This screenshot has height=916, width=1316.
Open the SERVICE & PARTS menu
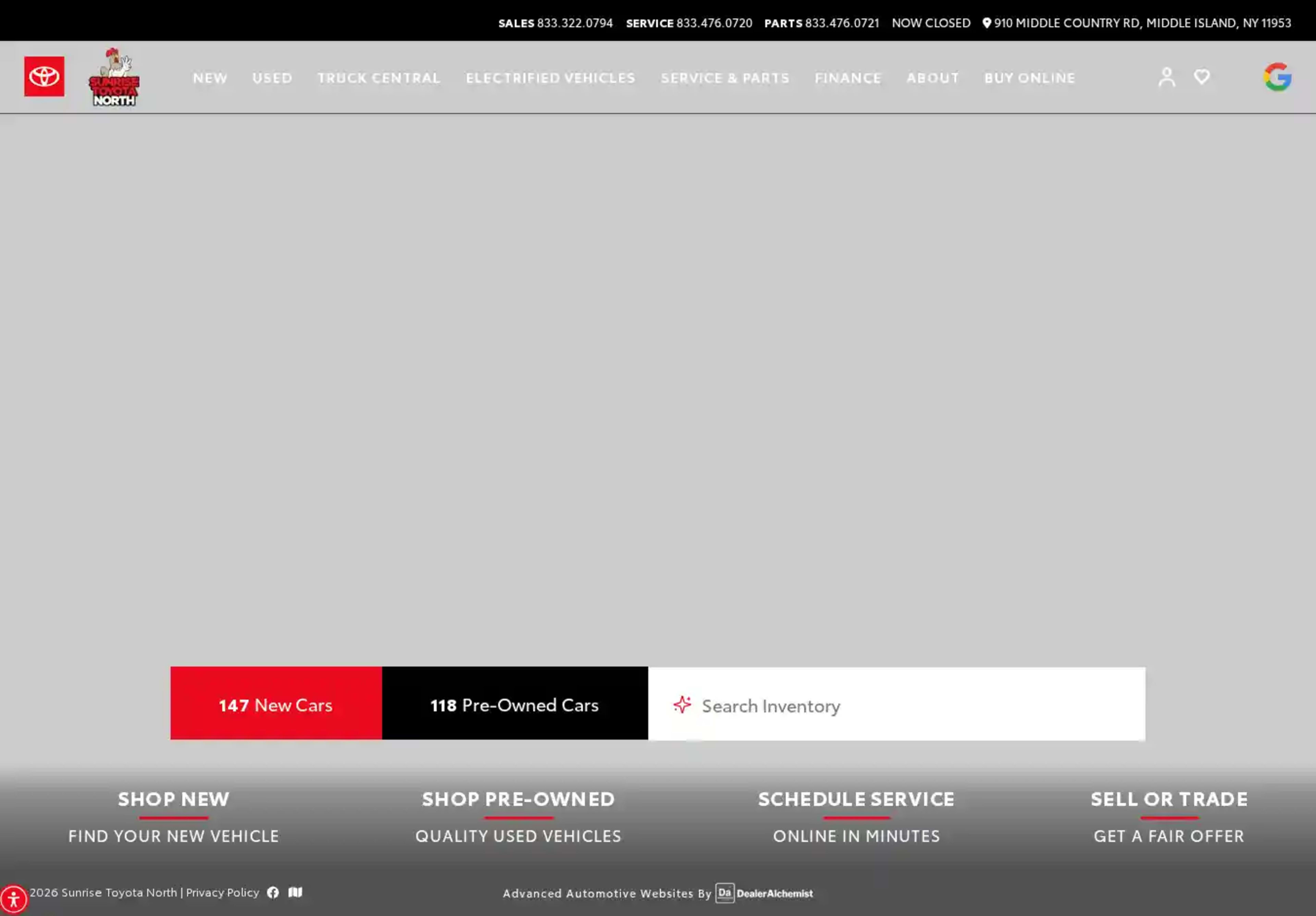click(725, 78)
